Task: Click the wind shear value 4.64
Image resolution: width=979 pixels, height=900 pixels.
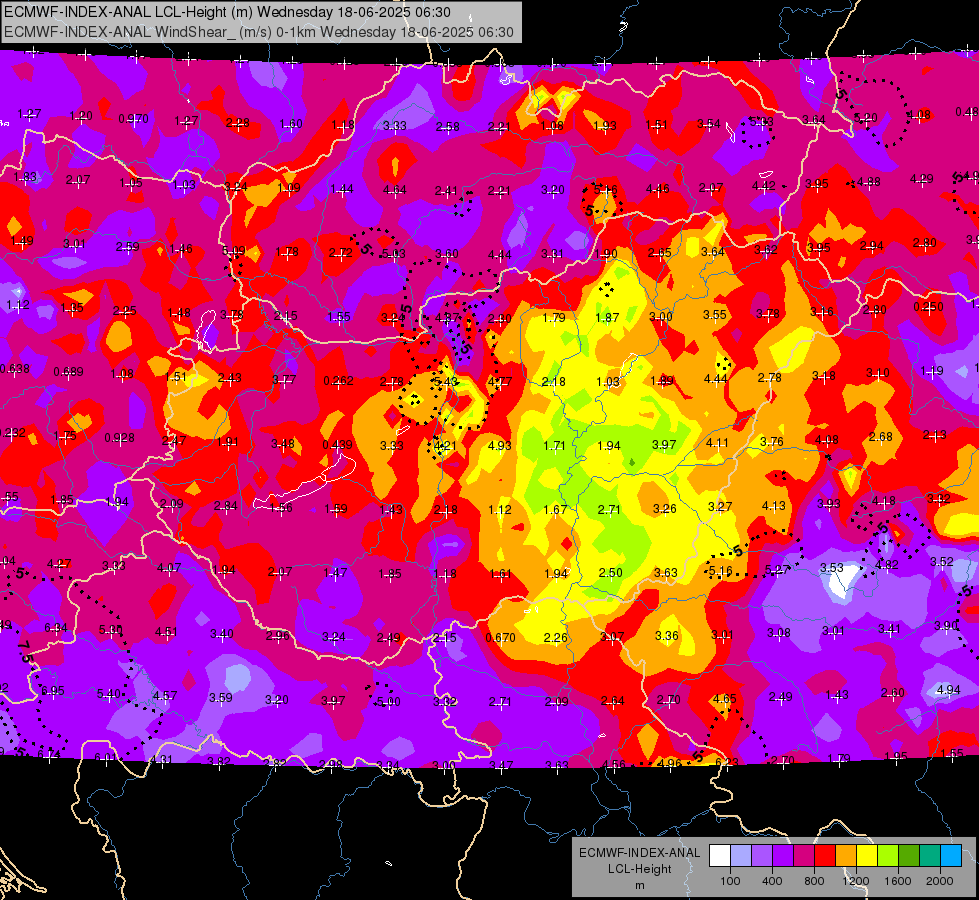Action: pos(395,189)
